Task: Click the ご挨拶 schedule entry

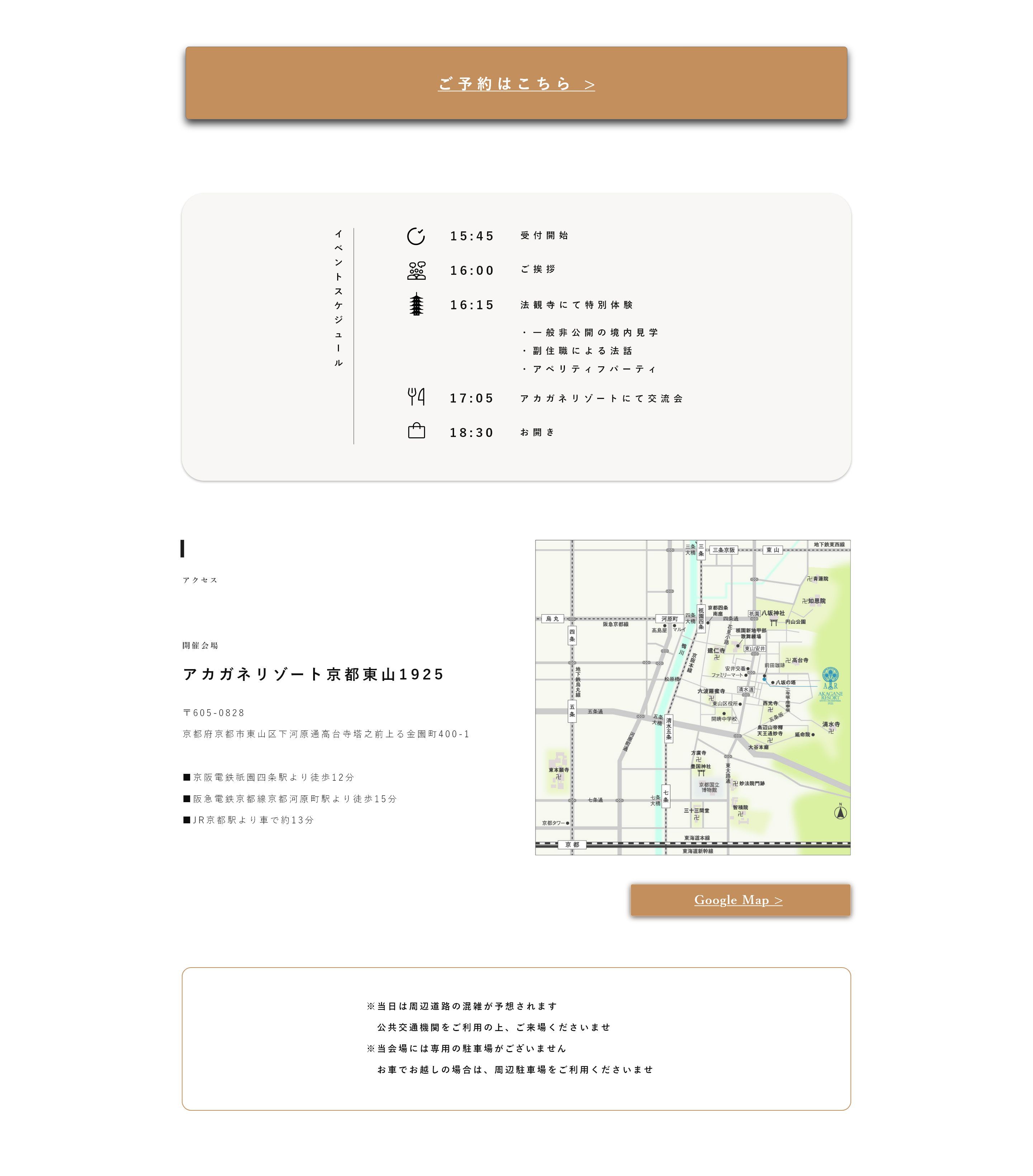Action: 538,269
